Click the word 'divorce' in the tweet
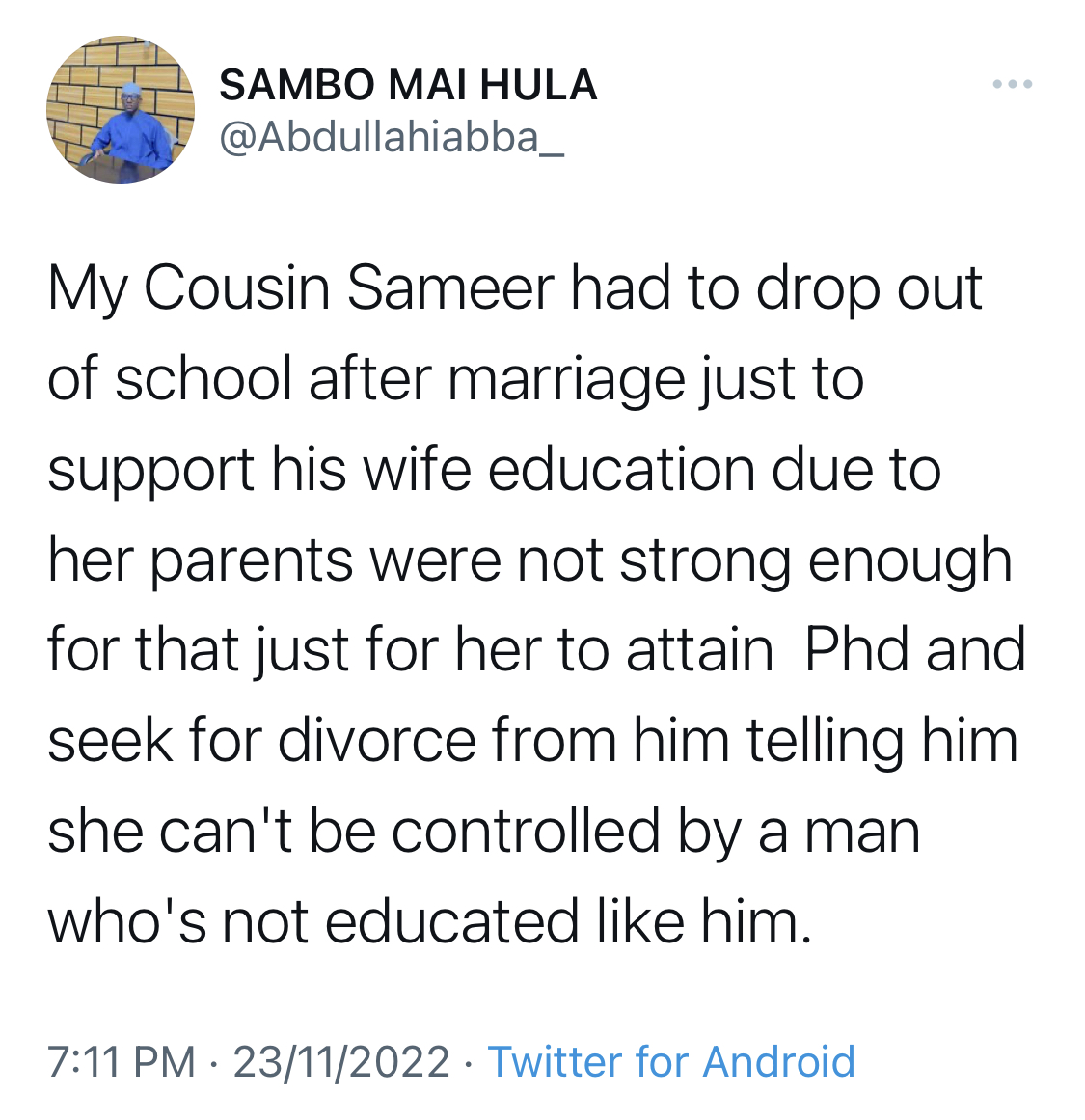This screenshot has height=1120, width=1085. click(x=376, y=740)
